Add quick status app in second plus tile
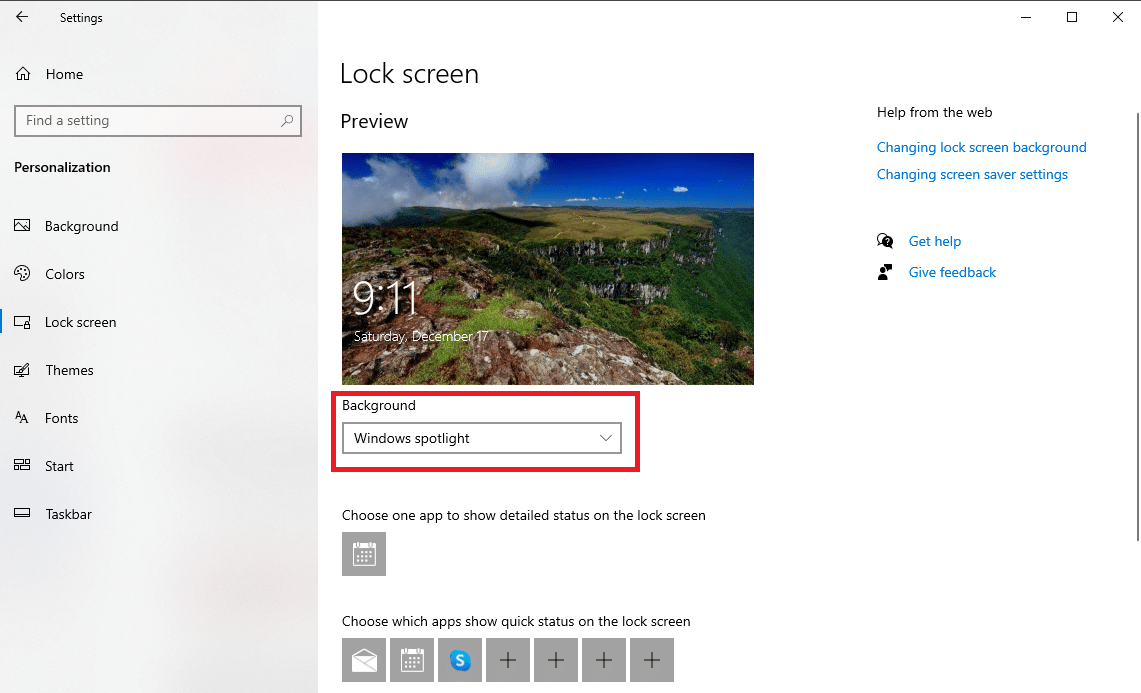 (556, 660)
